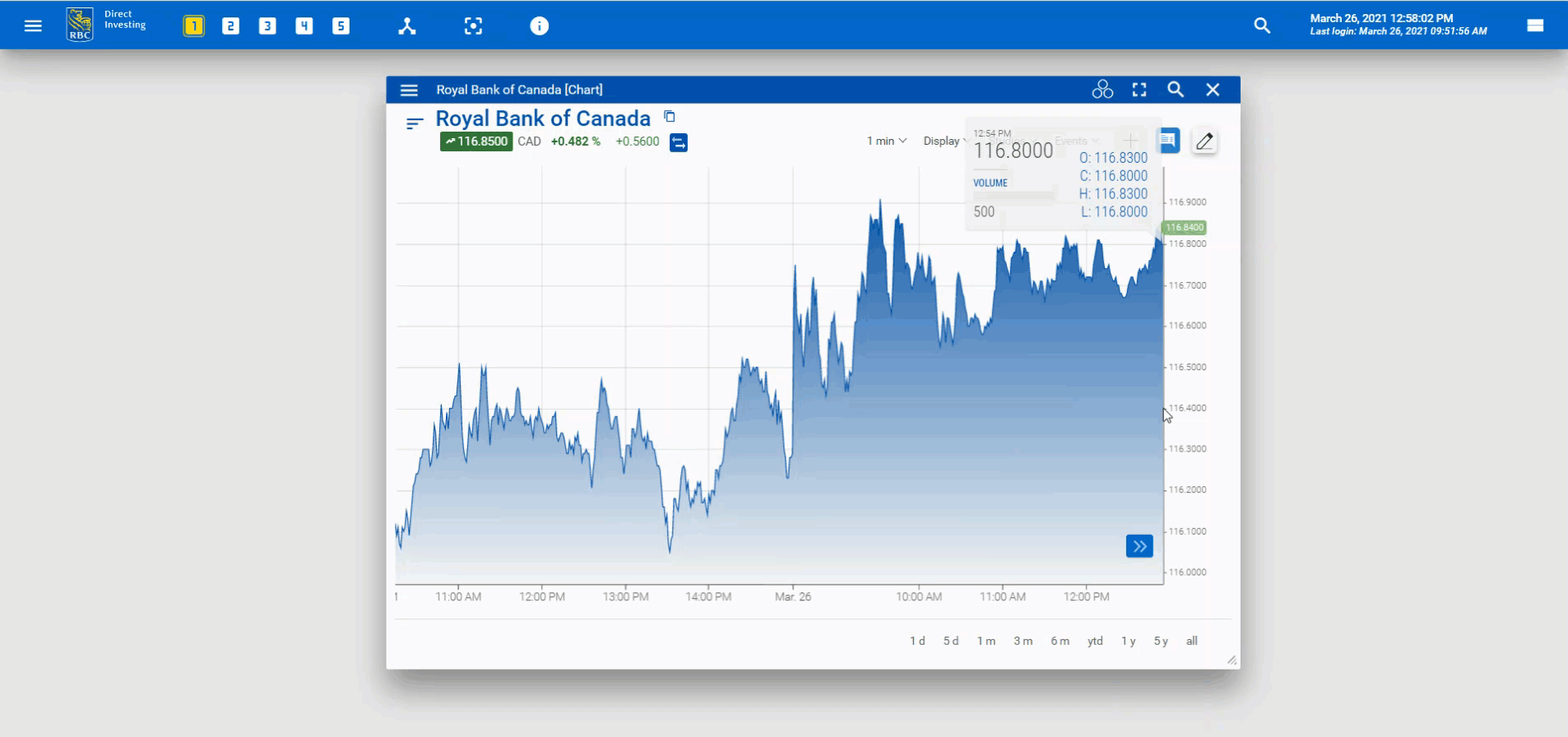This screenshot has height=737, width=1568.
Task: Open the main hamburger menu
Action: coord(33,26)
